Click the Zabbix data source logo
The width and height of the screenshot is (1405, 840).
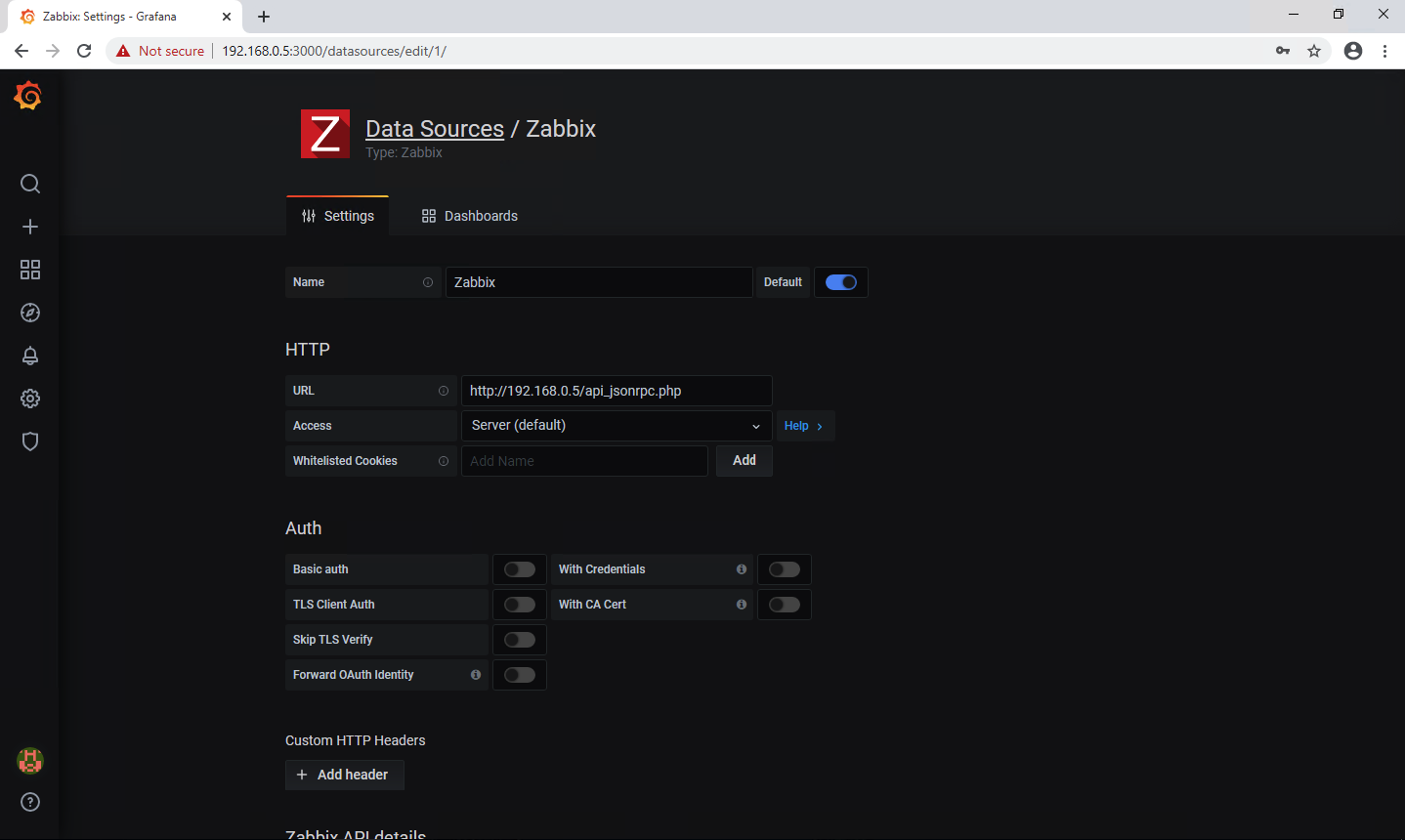pos(325,134)
